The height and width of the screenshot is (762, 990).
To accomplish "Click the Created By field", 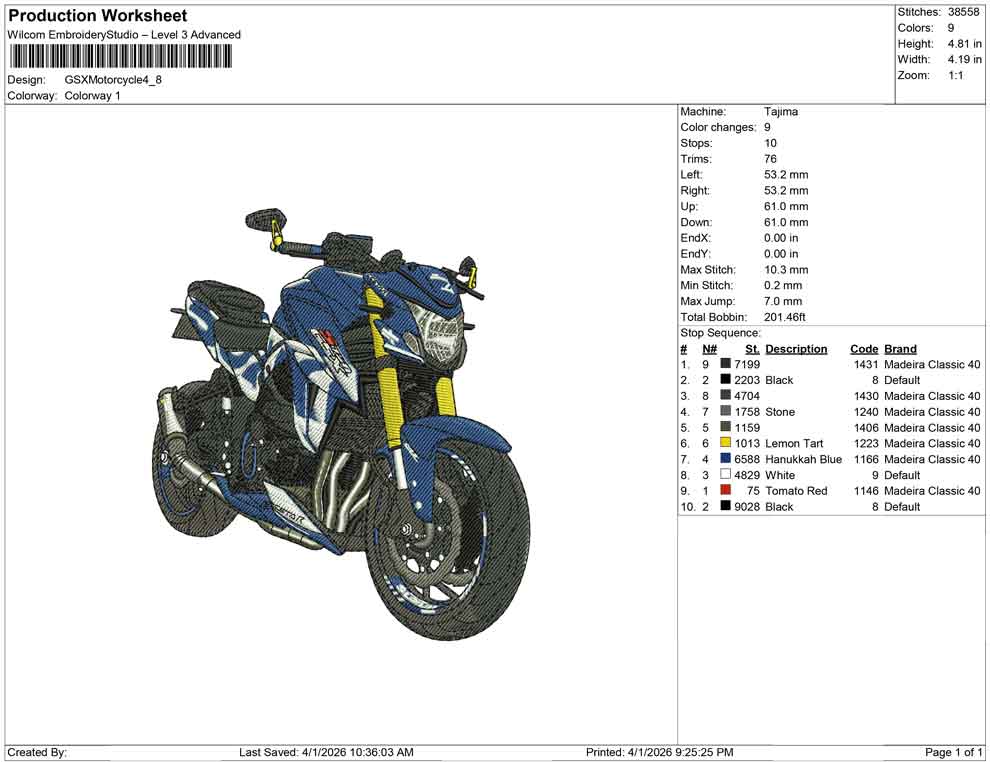I will 38,751.
